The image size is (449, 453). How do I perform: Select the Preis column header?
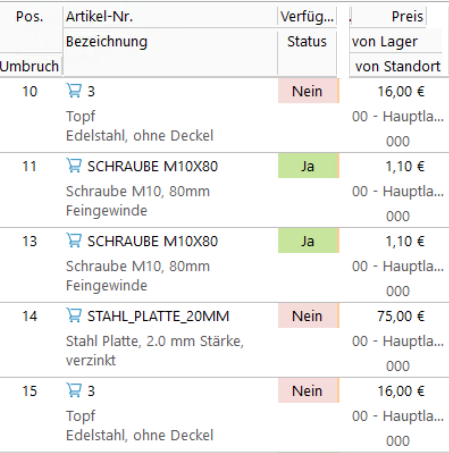click(407, 17)
